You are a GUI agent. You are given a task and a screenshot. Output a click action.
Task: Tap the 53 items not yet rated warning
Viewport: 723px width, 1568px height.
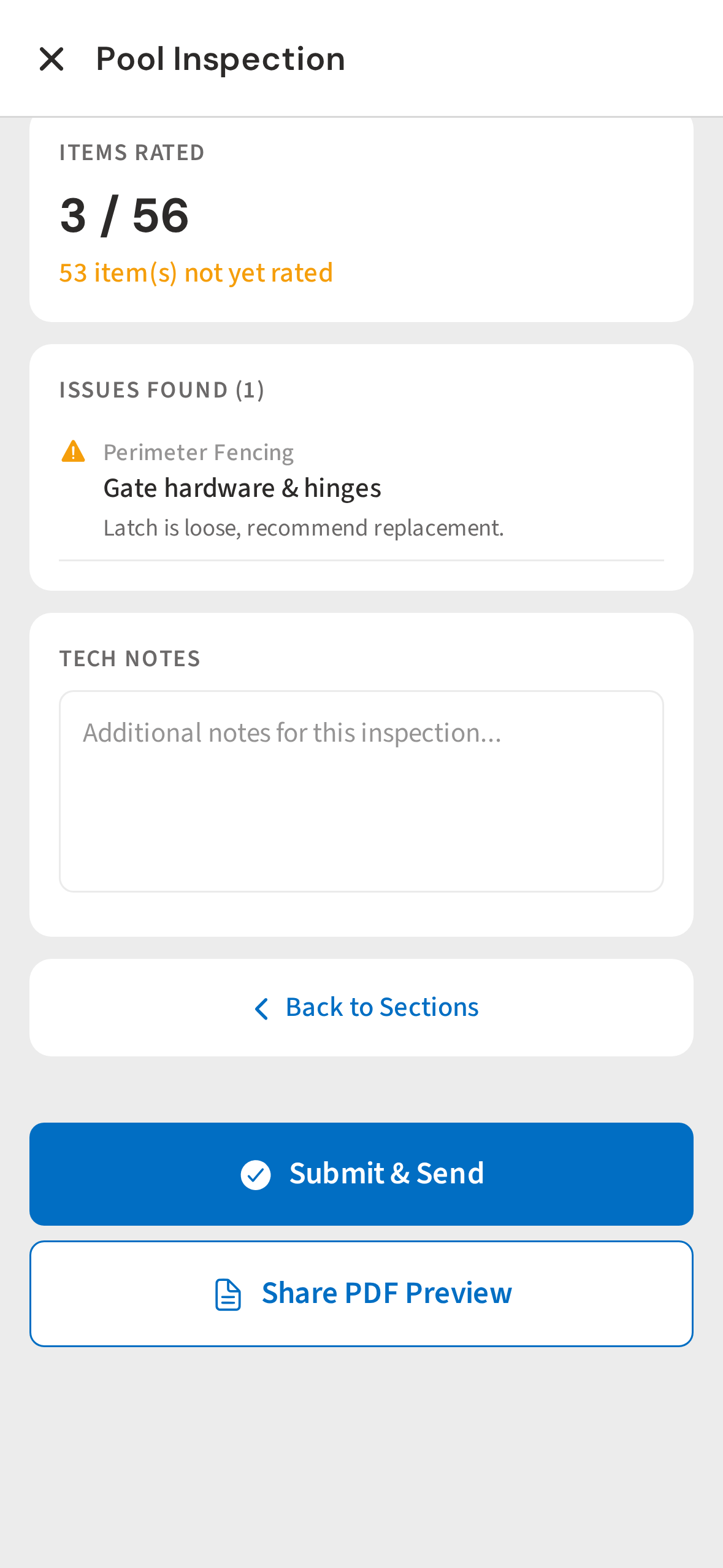pyautogui.click(x=196, y=272)
